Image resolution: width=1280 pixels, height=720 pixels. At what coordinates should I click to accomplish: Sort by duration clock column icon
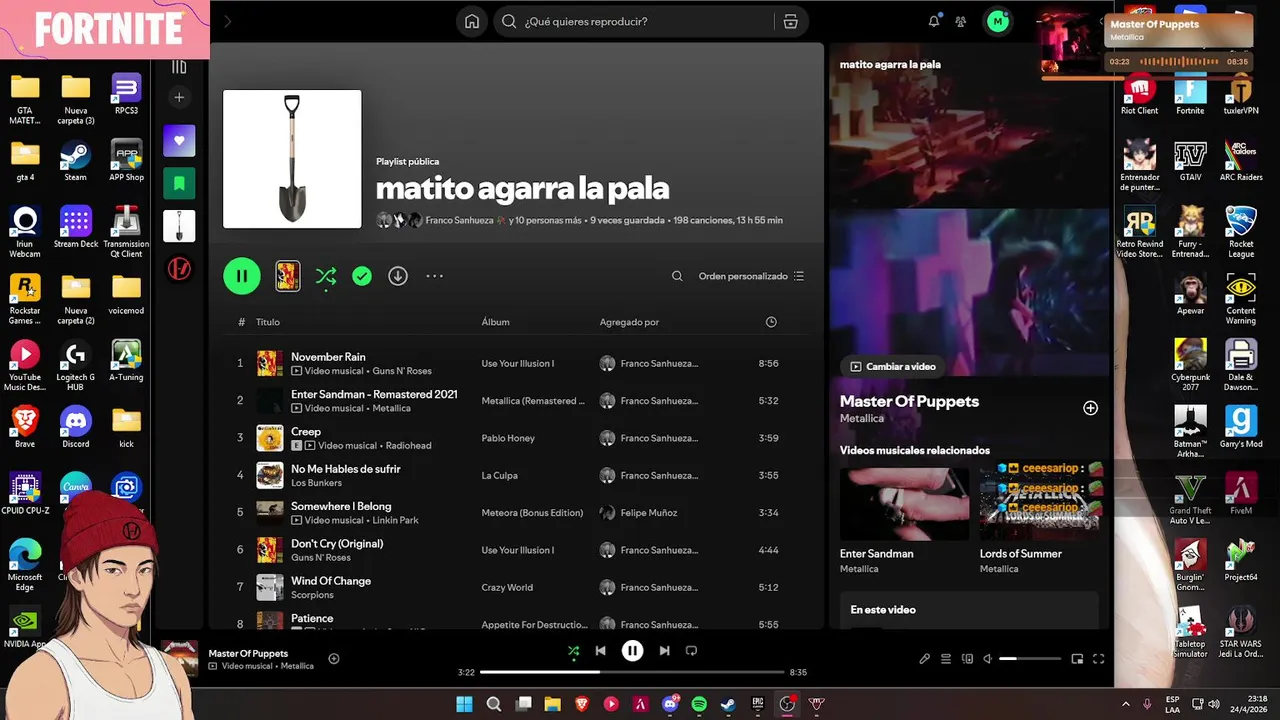(x=771, y=322)
